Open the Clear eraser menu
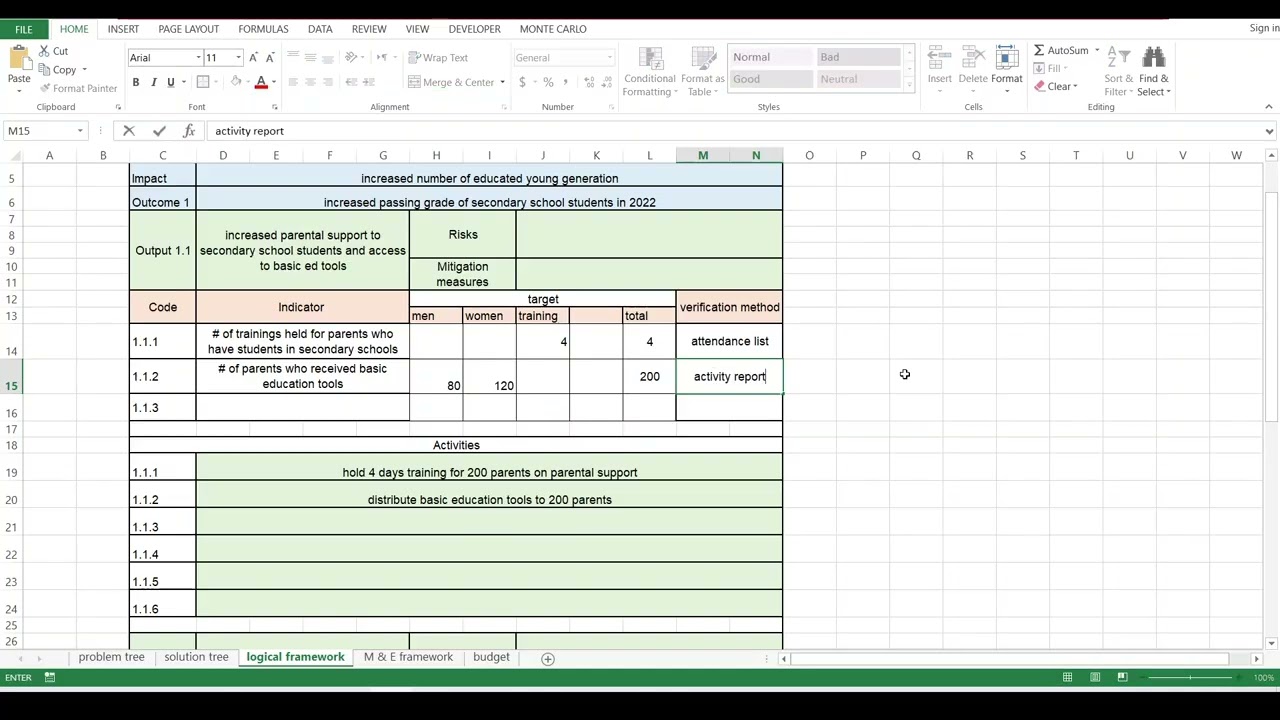This screenshot has width=1280, height=720. pos(1055,87)
